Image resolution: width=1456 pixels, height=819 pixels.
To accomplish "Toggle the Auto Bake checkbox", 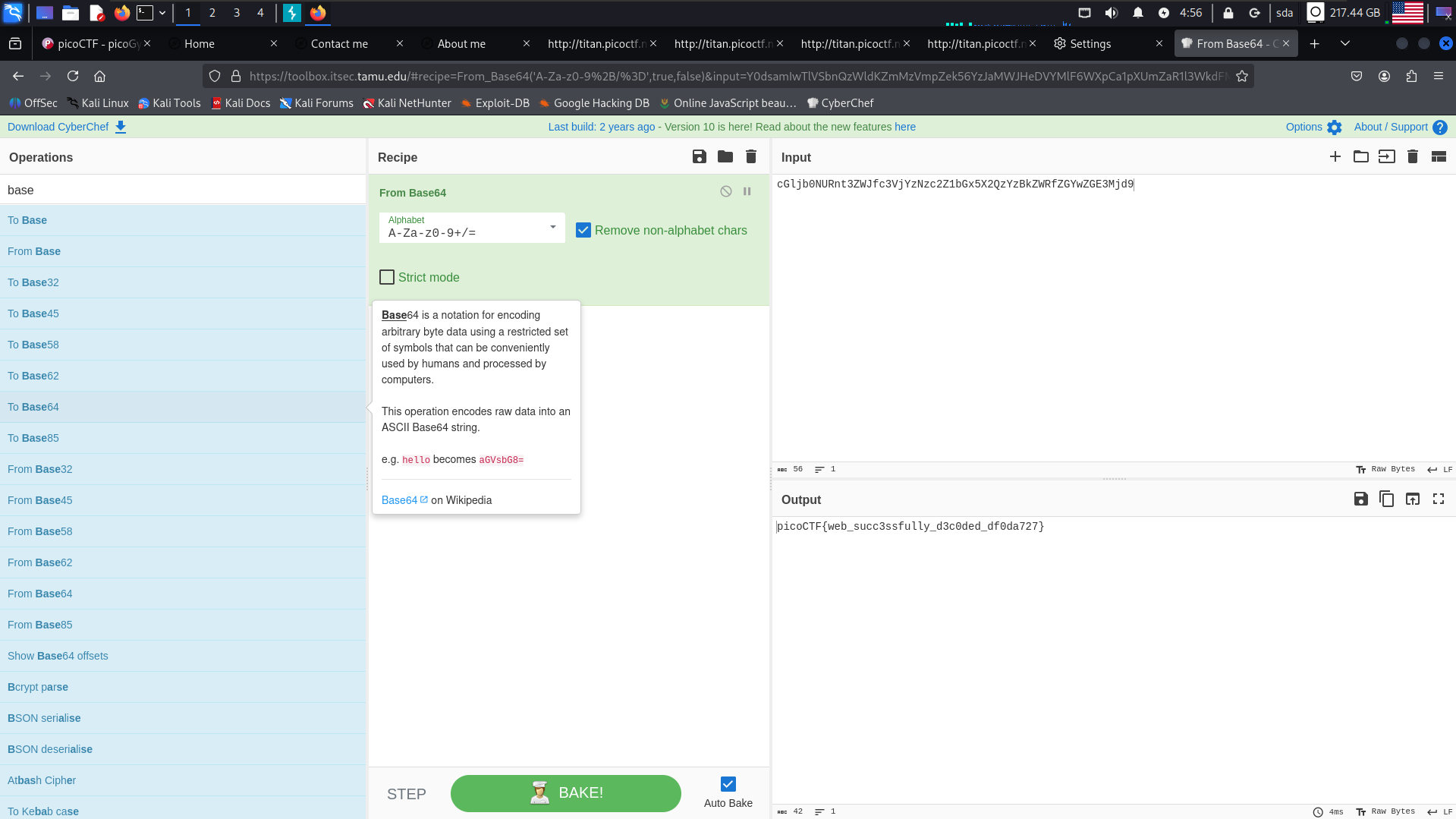I will (x=728, y=784).
